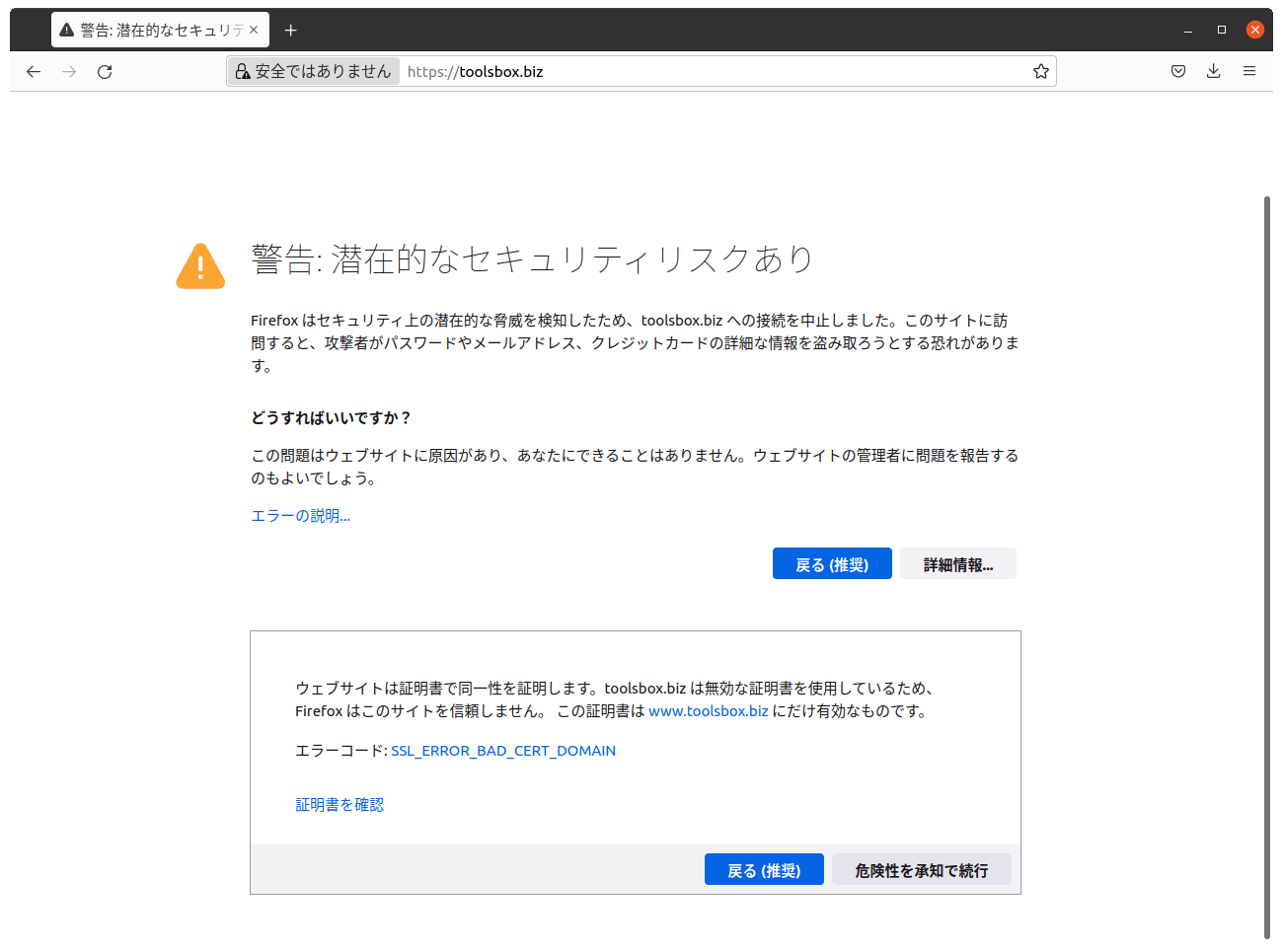Click the 詳細情報... button
The height and width of the screenshot is (952, 1283).
coord(958,564)
